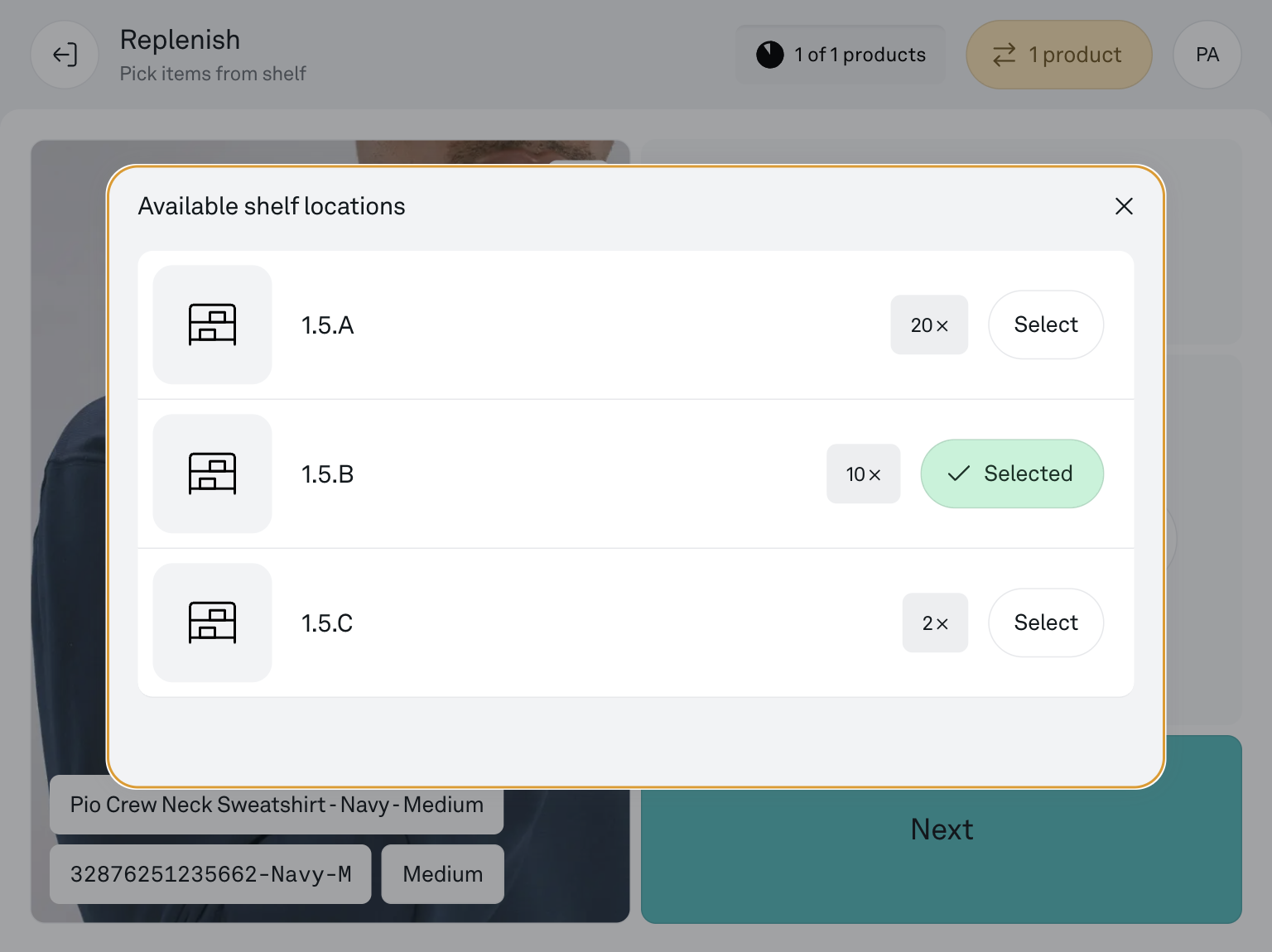Click the 20× quantity badge
This screenshot has width=1272, height=952.
928,325
